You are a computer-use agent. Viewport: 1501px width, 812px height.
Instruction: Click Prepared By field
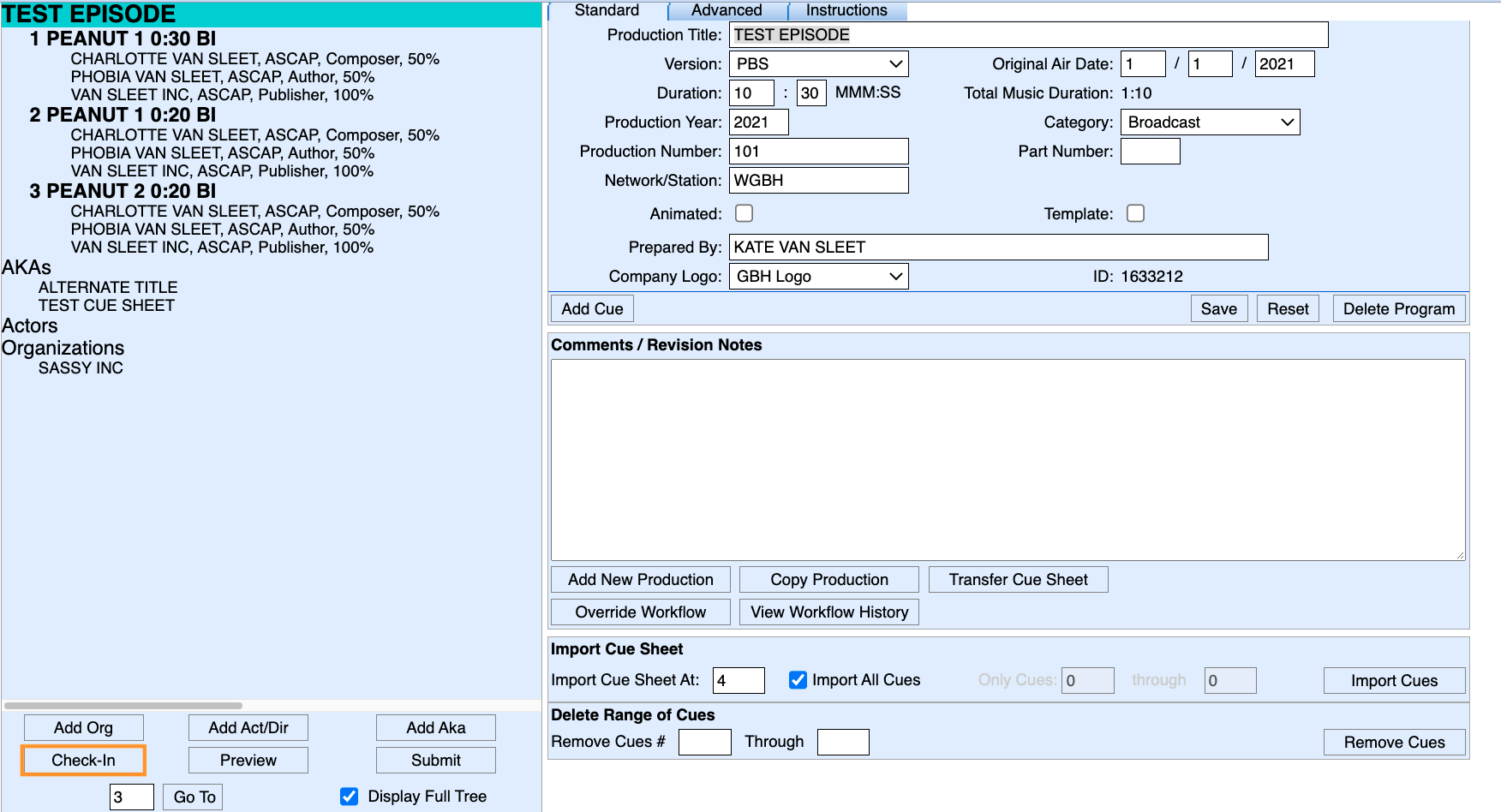coord(998,248)
